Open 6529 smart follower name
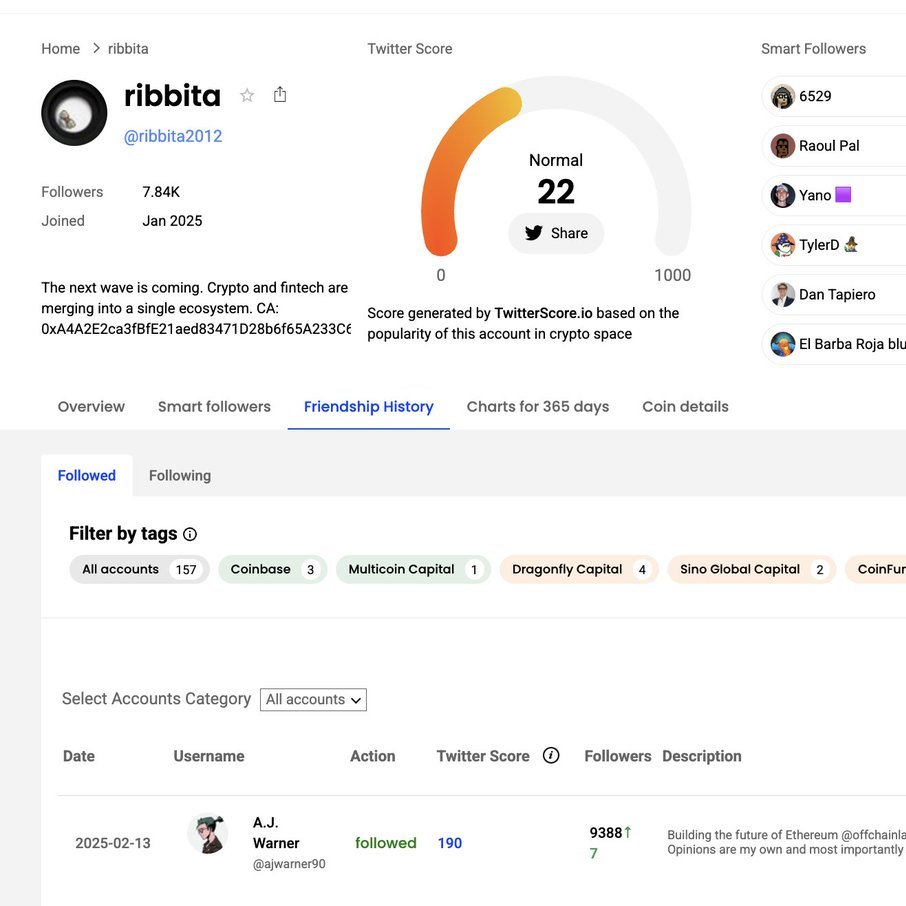Screen dimensions: 906x906 coord(815,96)
